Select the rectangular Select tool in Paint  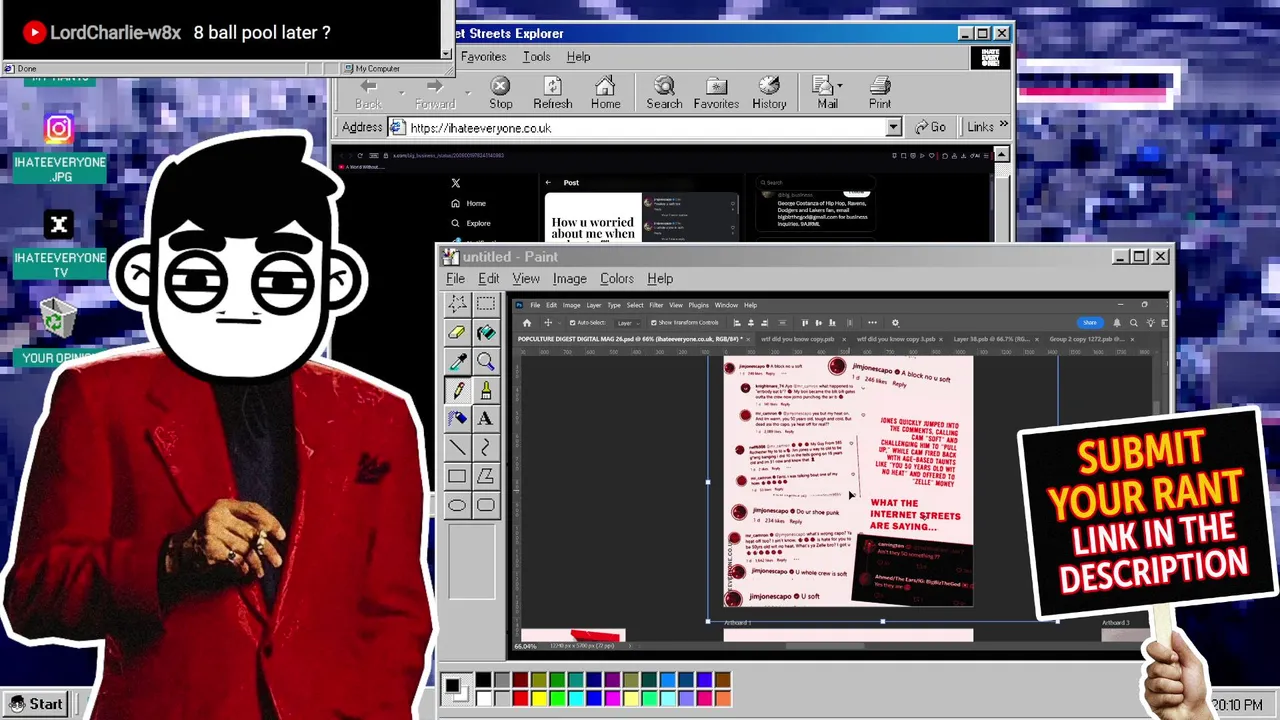[486, 303]
